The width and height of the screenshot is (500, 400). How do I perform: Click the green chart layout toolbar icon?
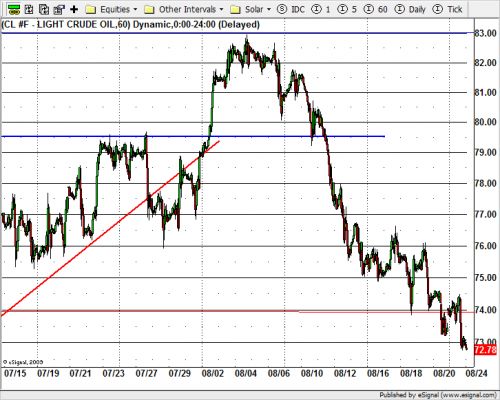pos(13,9)
